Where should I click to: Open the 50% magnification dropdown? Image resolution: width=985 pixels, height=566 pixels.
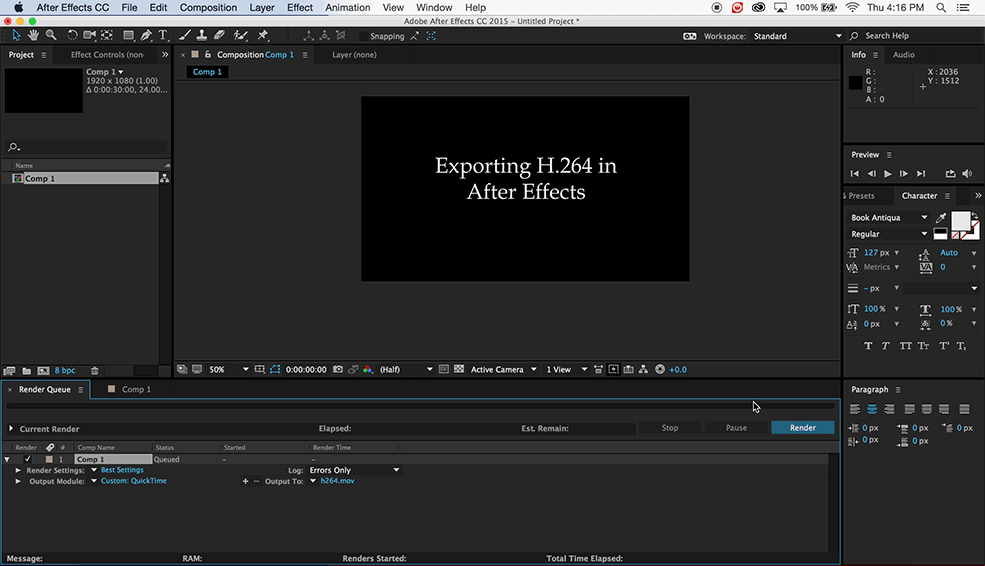pyautogui.click(x=229, y=369)
